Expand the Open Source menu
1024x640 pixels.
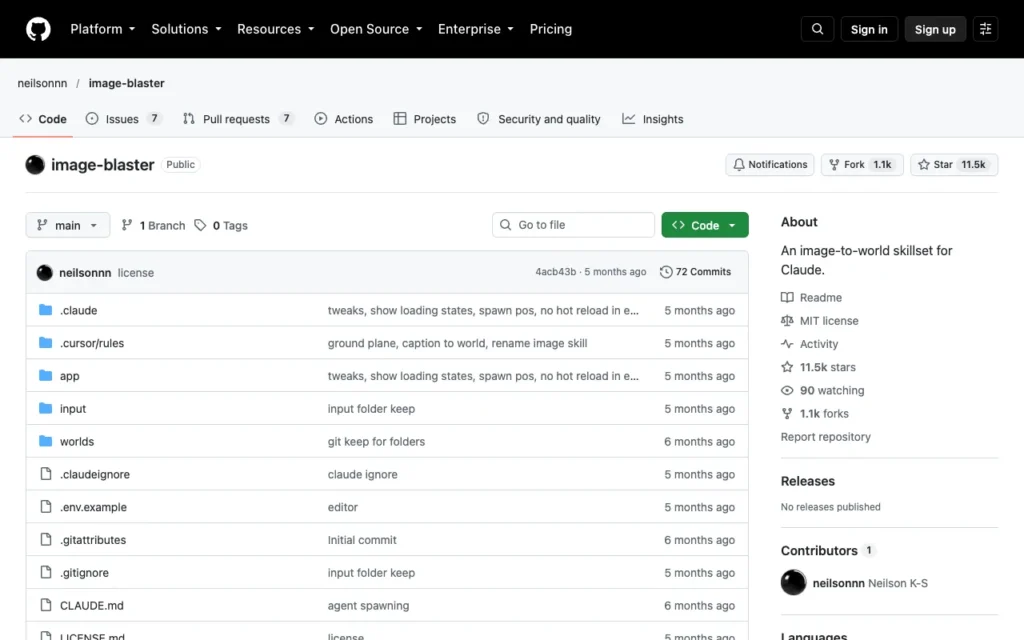click(x=376, y=29)
